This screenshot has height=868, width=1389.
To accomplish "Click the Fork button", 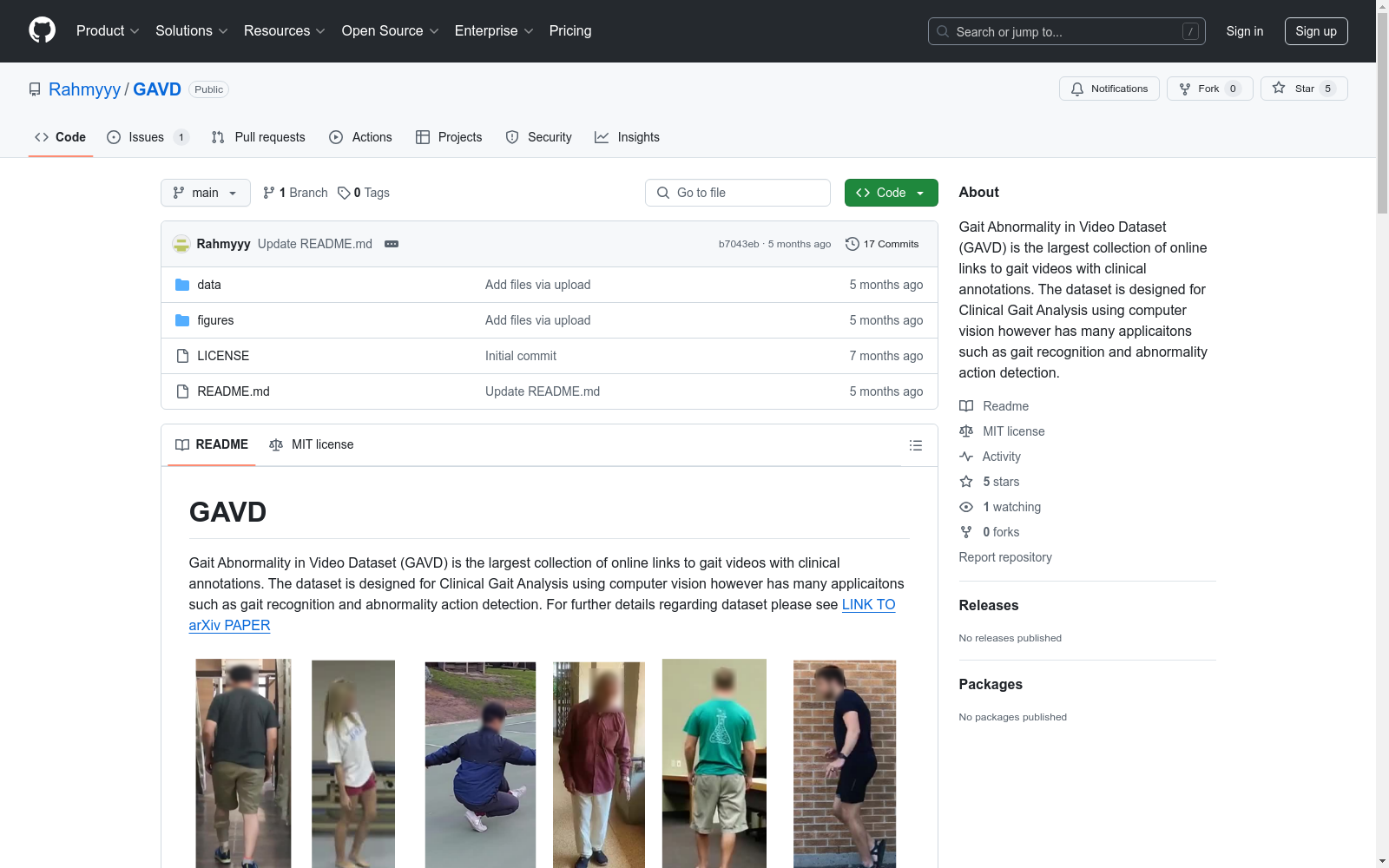I will tap(1210, 89).
